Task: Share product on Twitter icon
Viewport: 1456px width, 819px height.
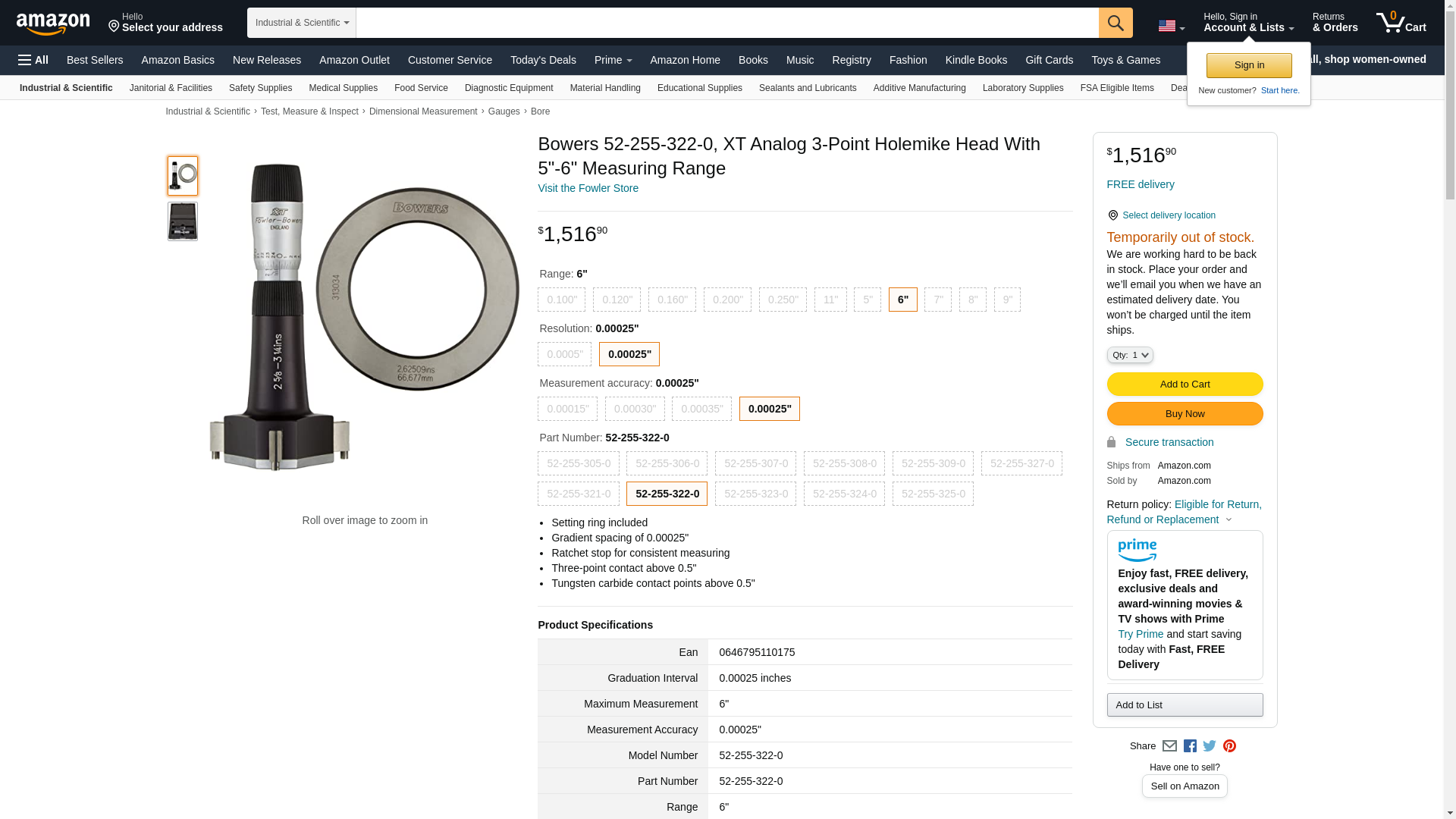Action: [1210, 746]
